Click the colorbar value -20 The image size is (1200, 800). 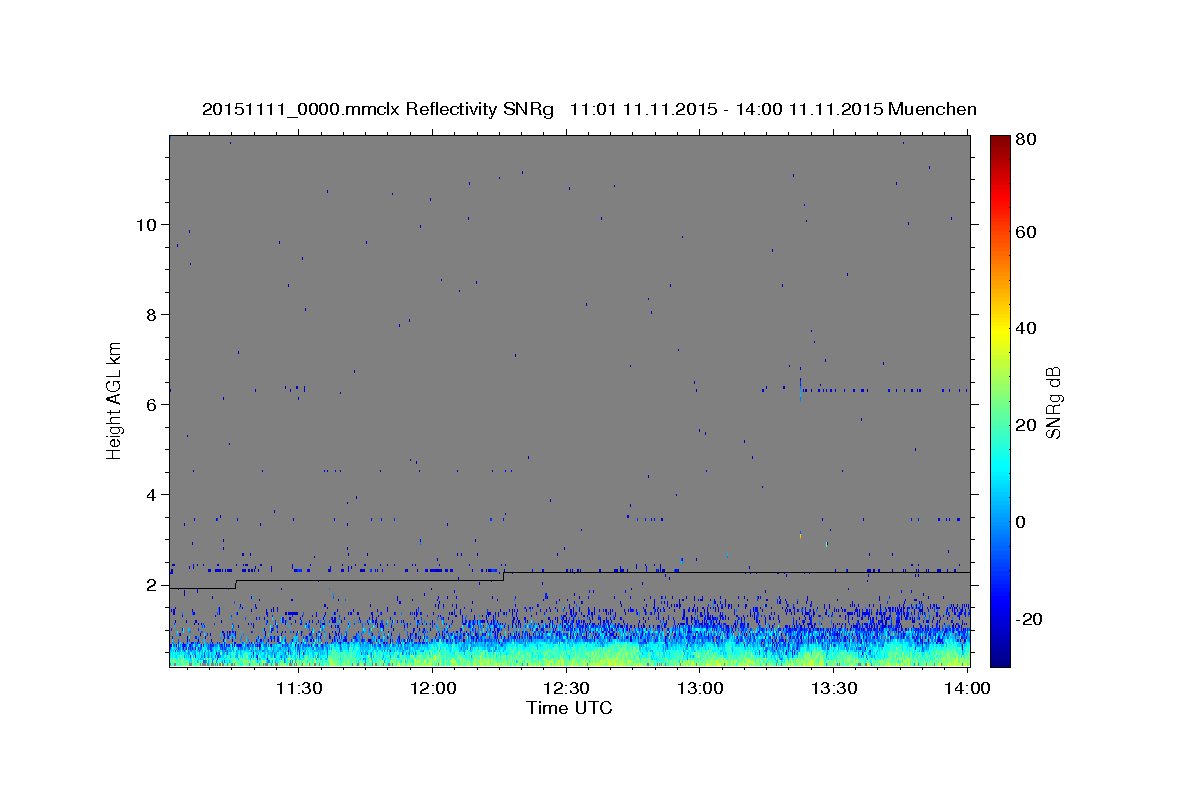pyautogui.click(x=1029, y=619)
